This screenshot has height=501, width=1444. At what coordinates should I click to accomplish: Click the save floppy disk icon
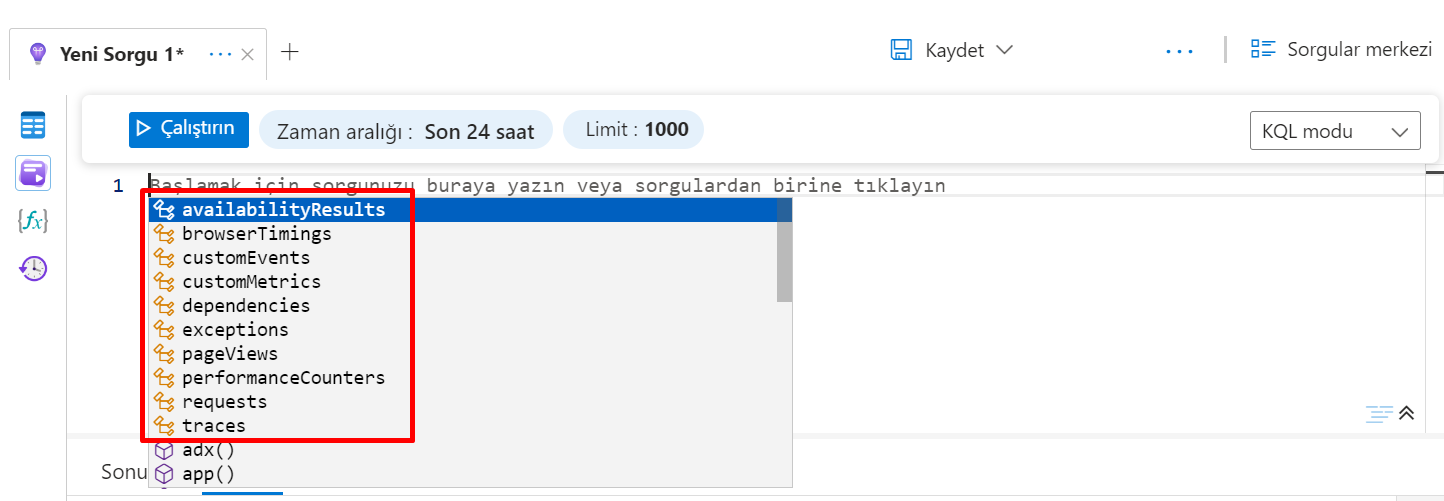(x=901, y=50)
